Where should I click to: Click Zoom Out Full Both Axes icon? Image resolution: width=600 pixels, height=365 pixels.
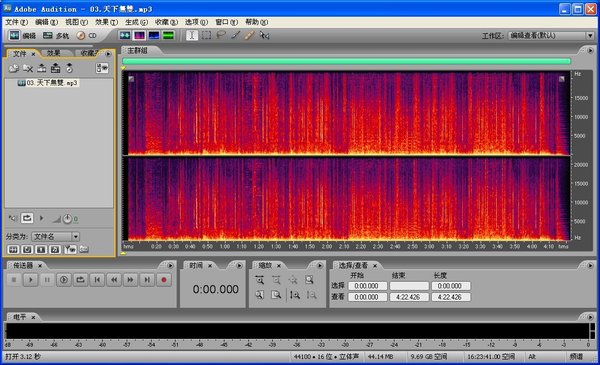pyautogui.click(x=293, y=280)
